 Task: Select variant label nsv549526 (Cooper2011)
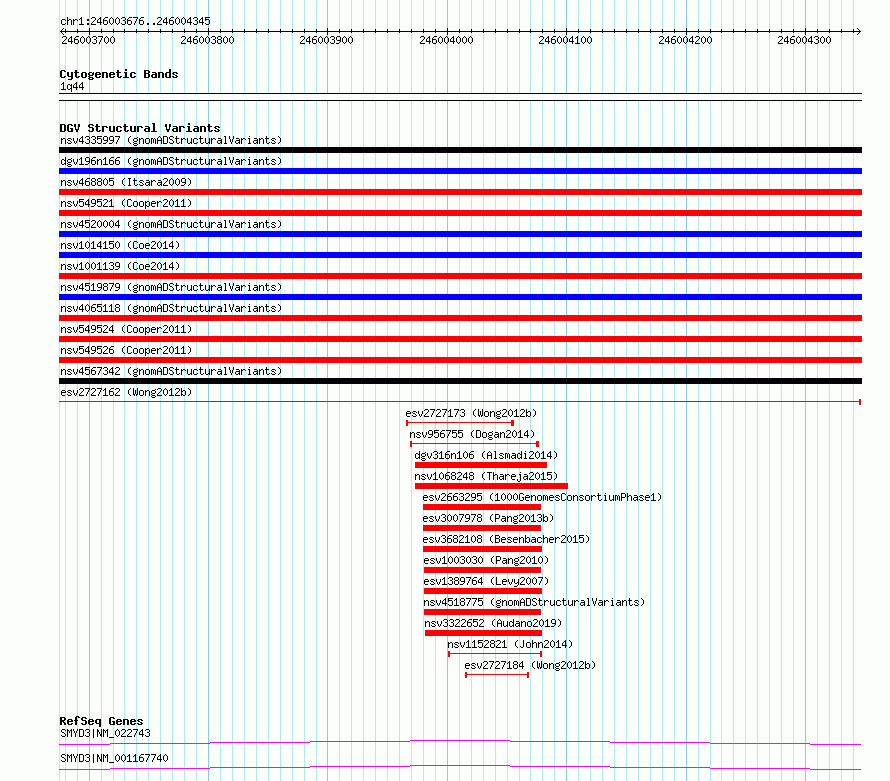point(126,350)
